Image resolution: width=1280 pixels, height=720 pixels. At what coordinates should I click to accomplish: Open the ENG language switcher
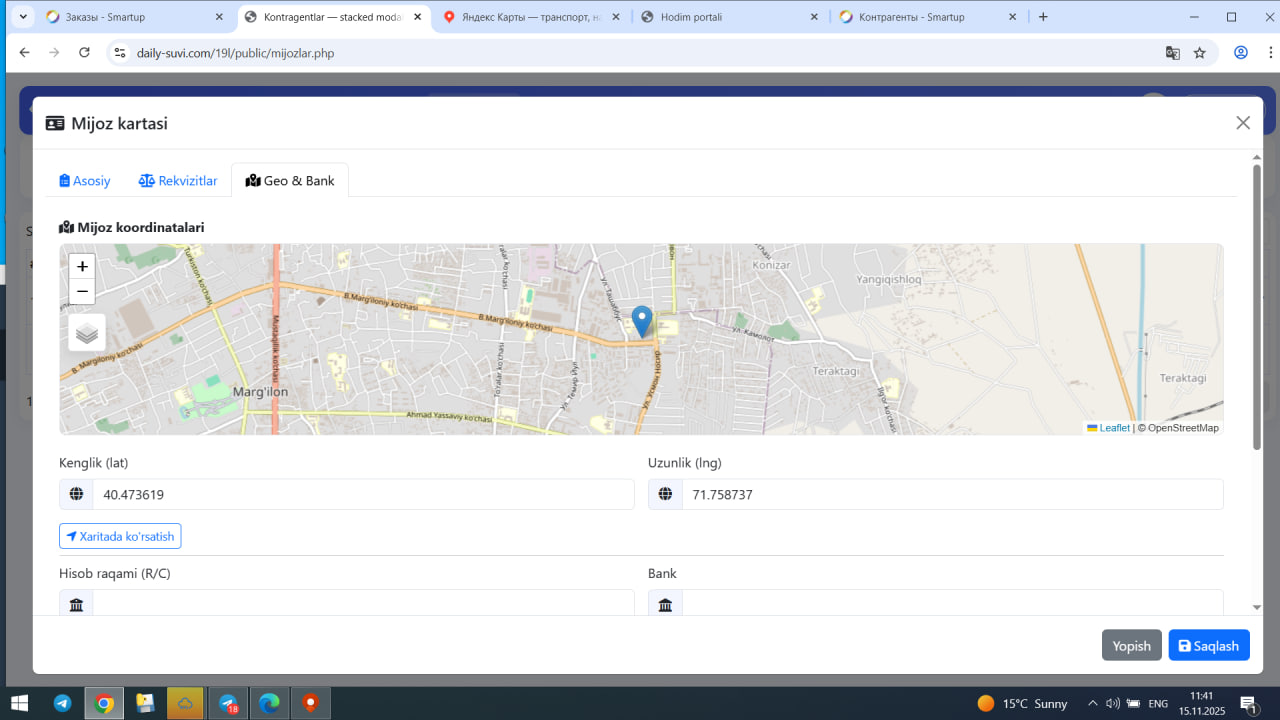coord(1158,703)
